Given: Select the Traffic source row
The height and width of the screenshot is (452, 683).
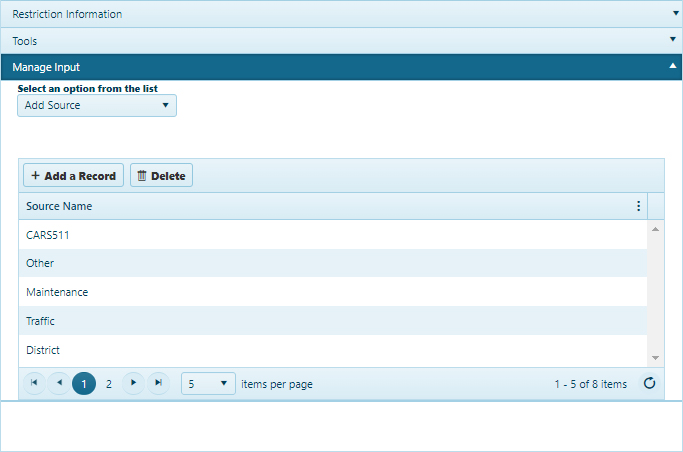Looking at the screenshot, I should [x=333, y=321].
